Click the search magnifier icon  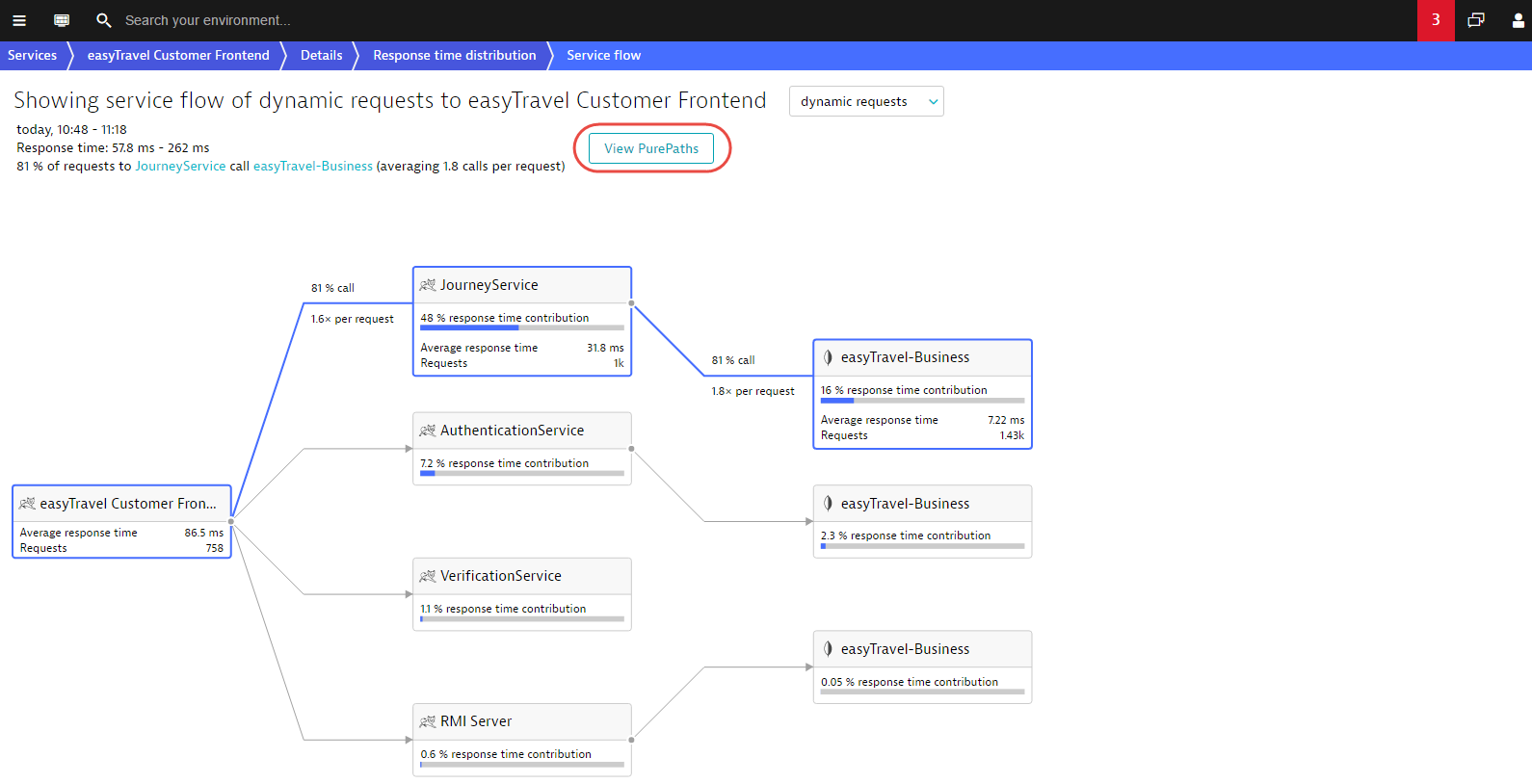point(104,20)
